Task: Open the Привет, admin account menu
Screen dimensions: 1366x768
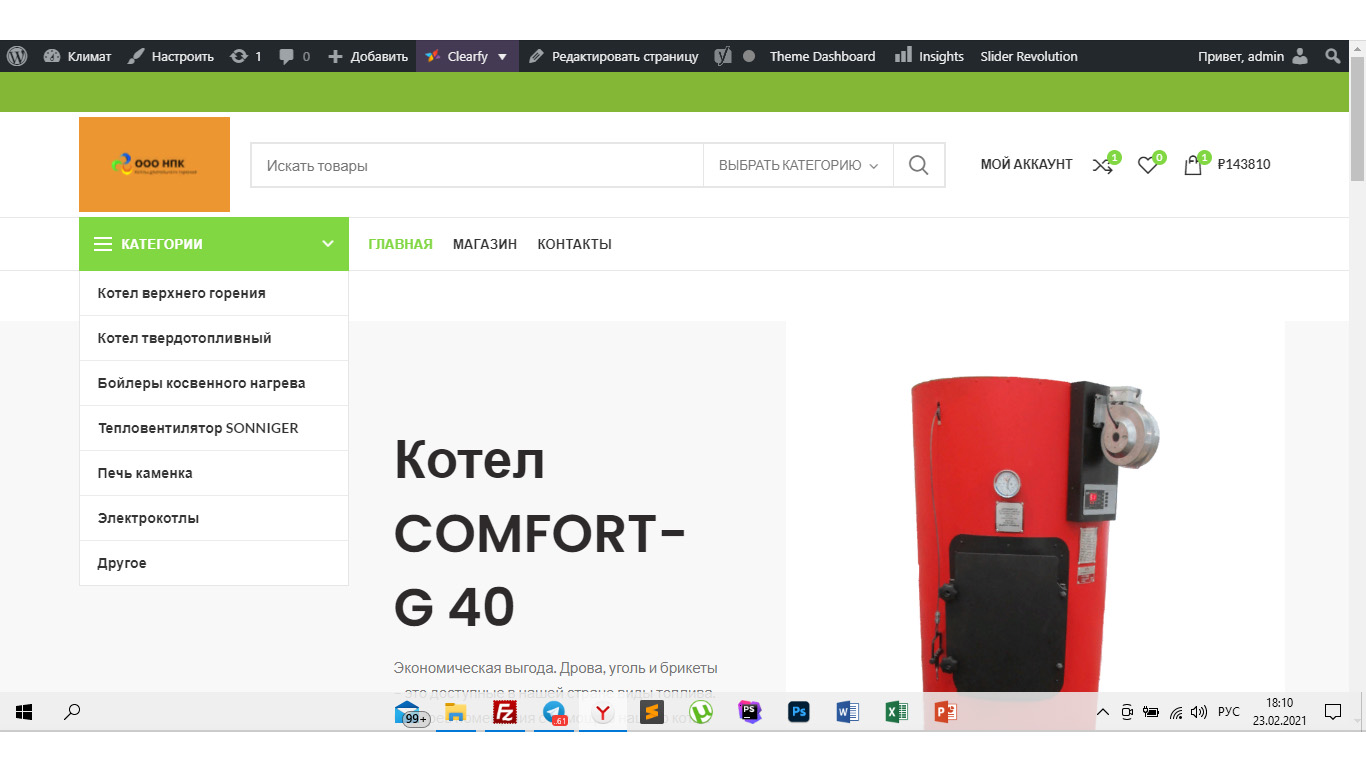Action: pyautogui.click(x=1253, y=56)
